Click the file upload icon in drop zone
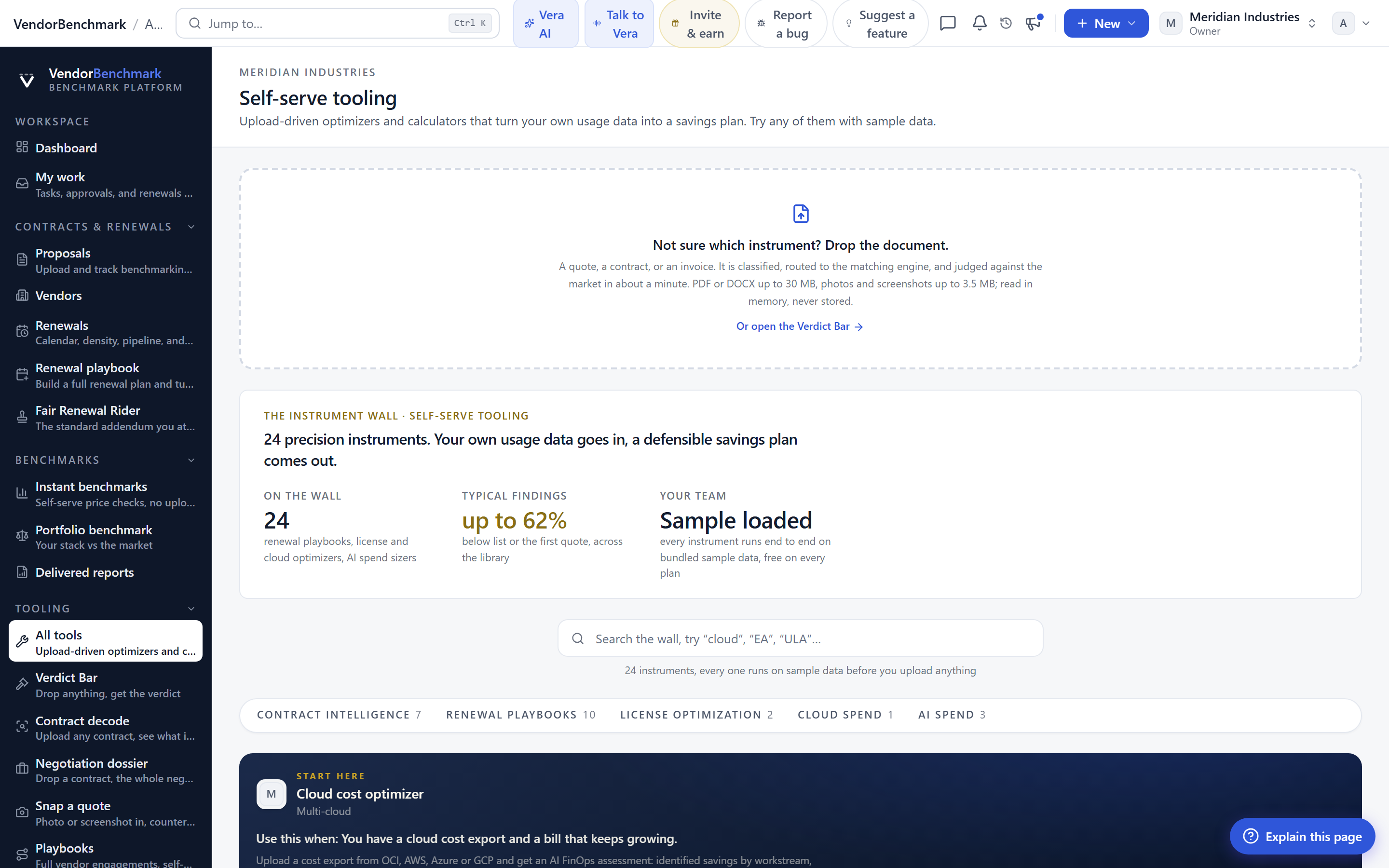Viewport: 1389px width, 868px height. 801,214
